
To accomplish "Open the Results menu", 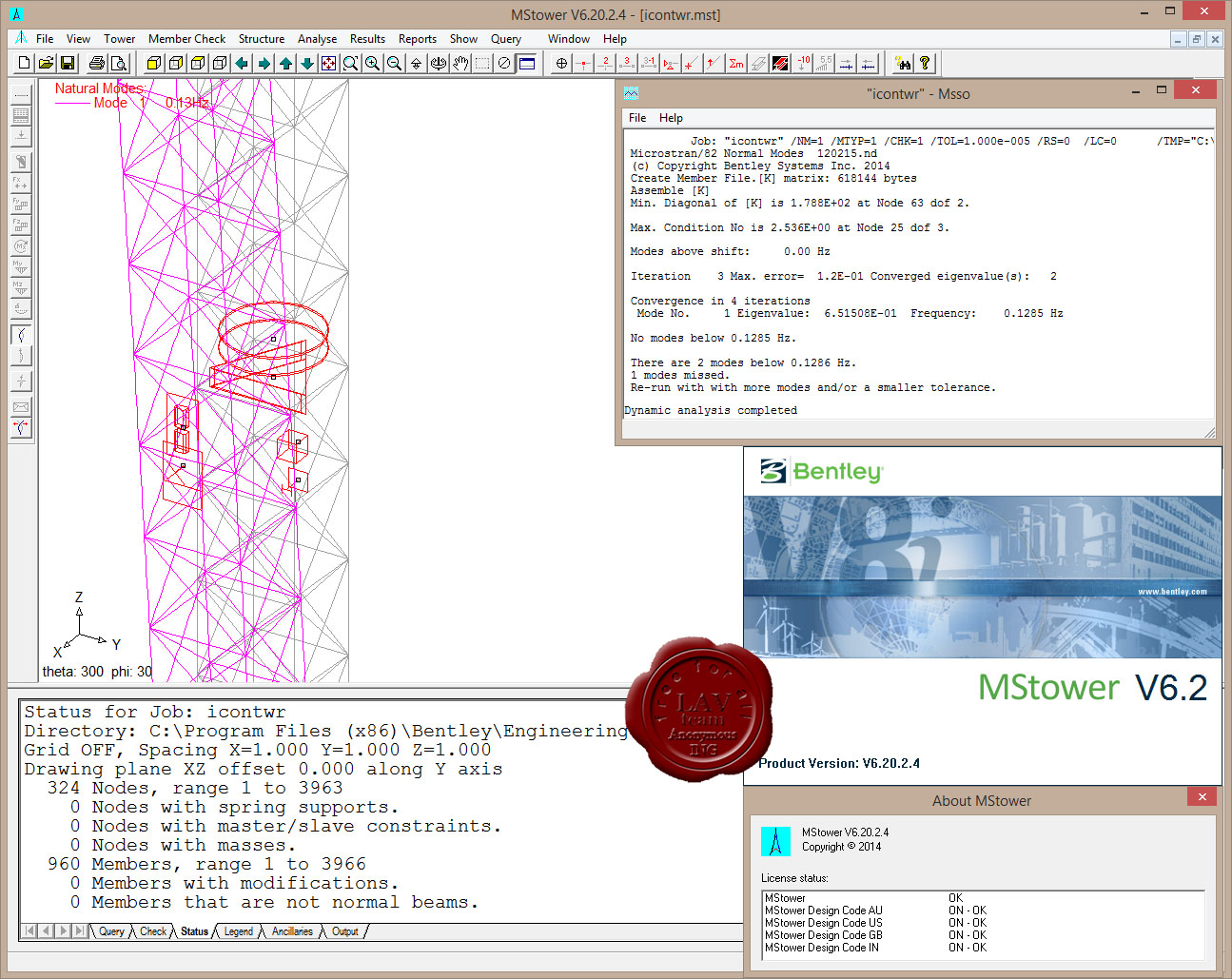I will [x=367, y=39].
